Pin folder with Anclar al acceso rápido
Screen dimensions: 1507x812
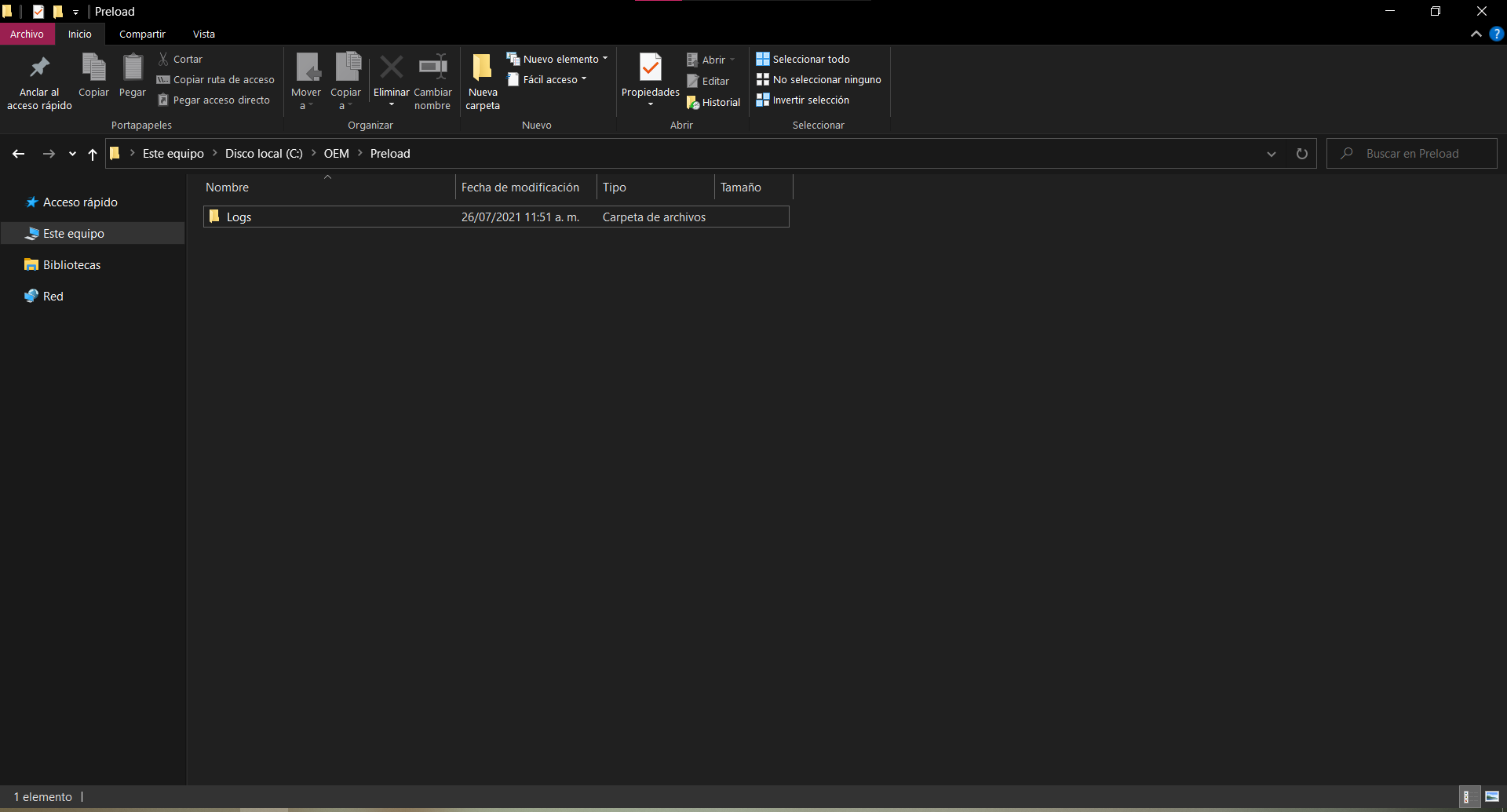point(39,82)
